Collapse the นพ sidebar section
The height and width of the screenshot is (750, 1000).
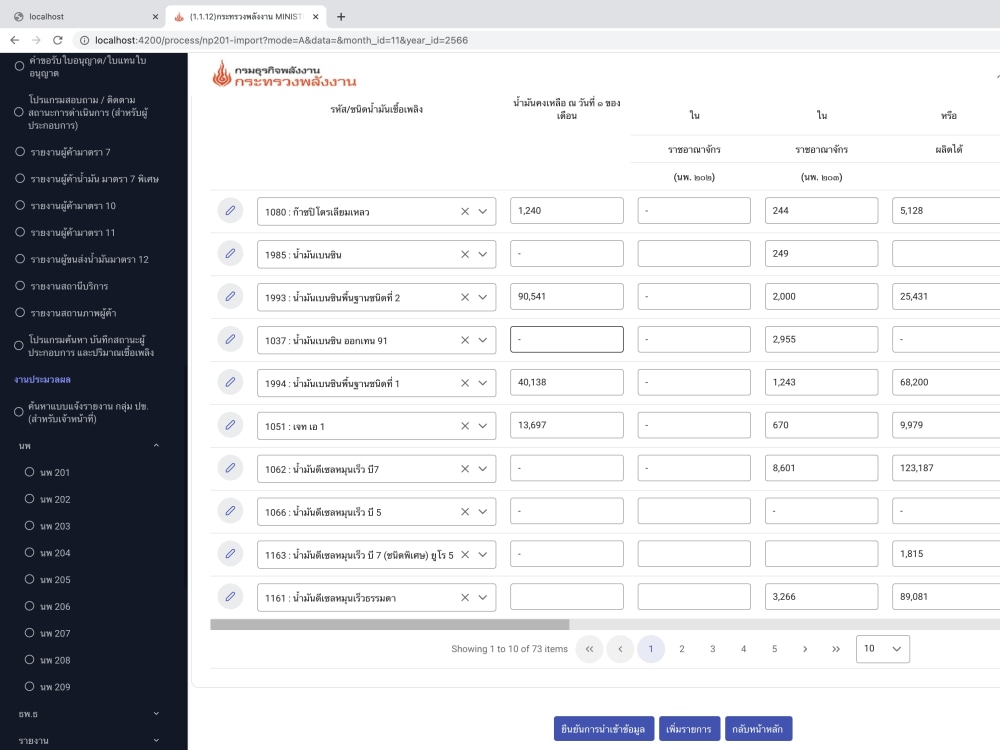pos(156,445)
